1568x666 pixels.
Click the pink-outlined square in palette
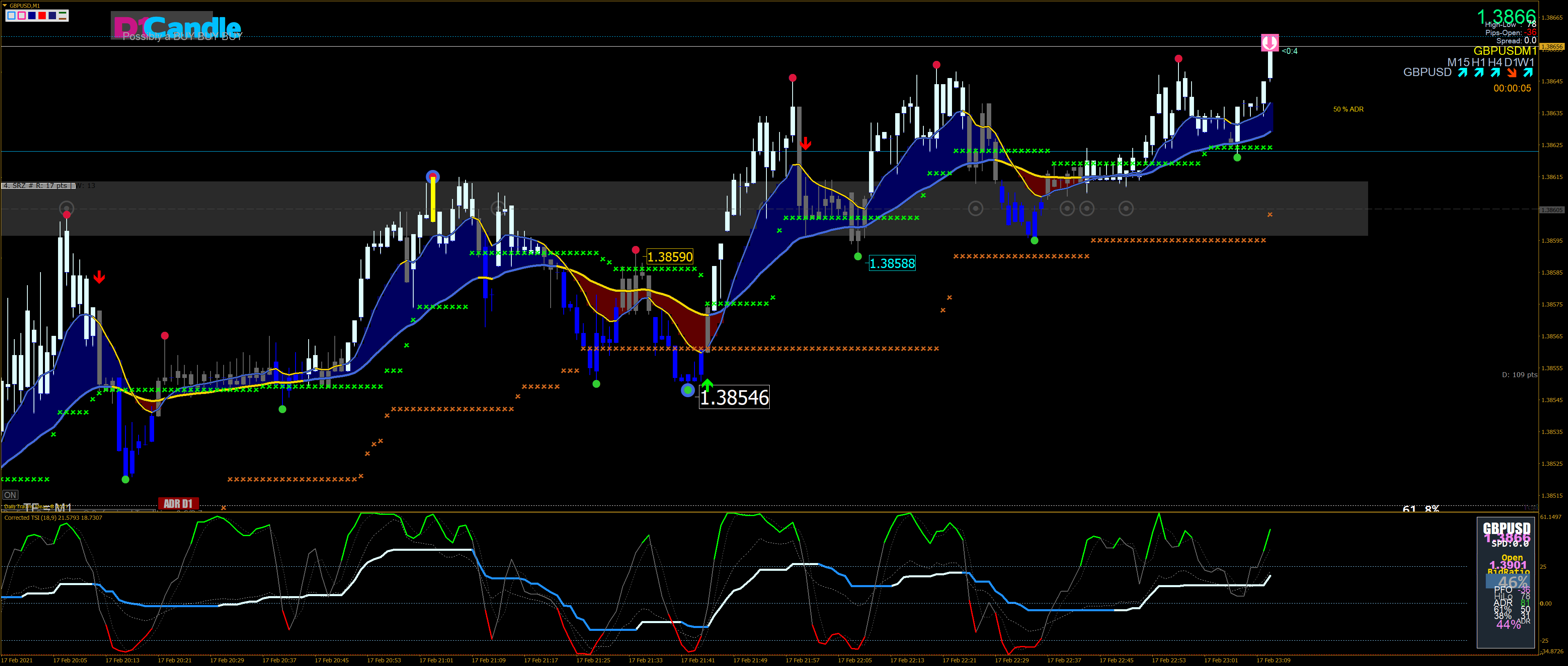click(x=21, y=16)
